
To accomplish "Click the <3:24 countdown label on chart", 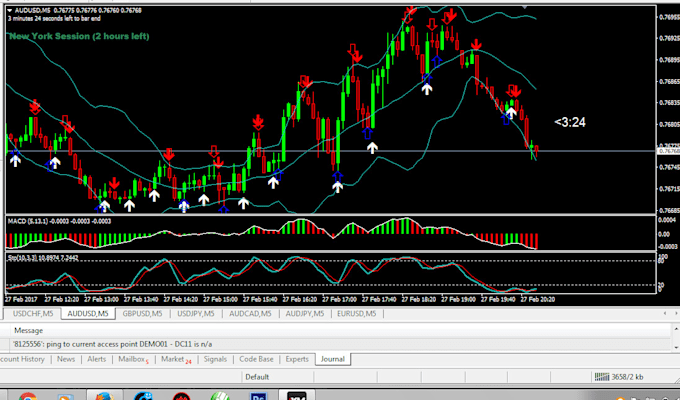I will pyautogui.click(x=570, y=122).
